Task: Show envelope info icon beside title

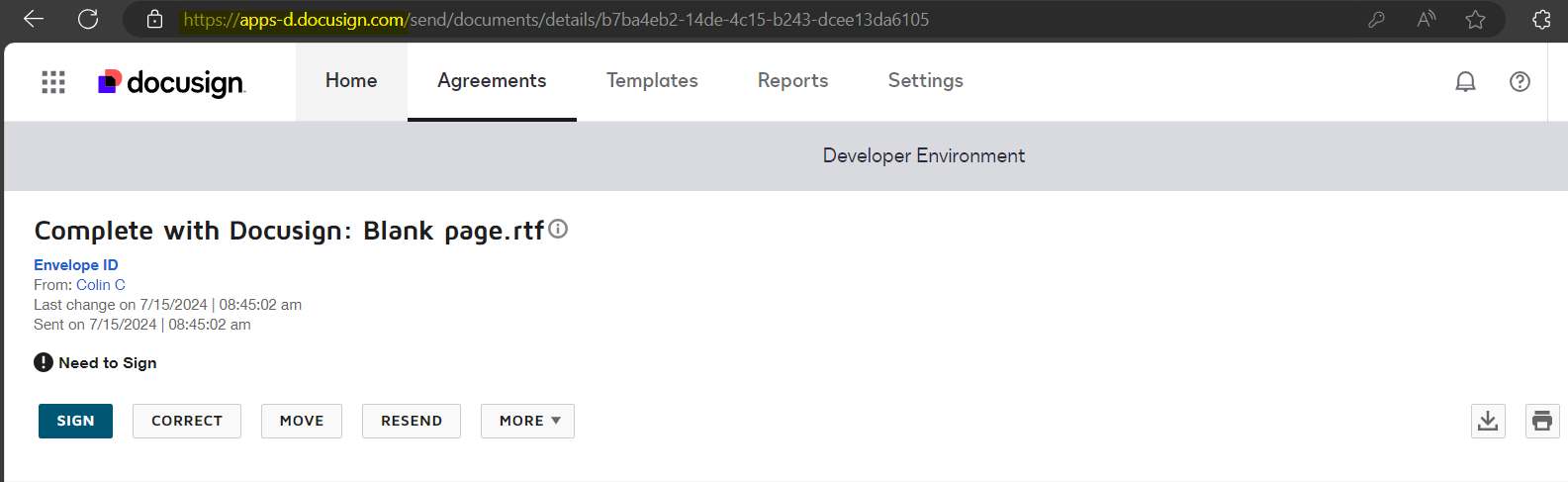Action: point(558,229)
